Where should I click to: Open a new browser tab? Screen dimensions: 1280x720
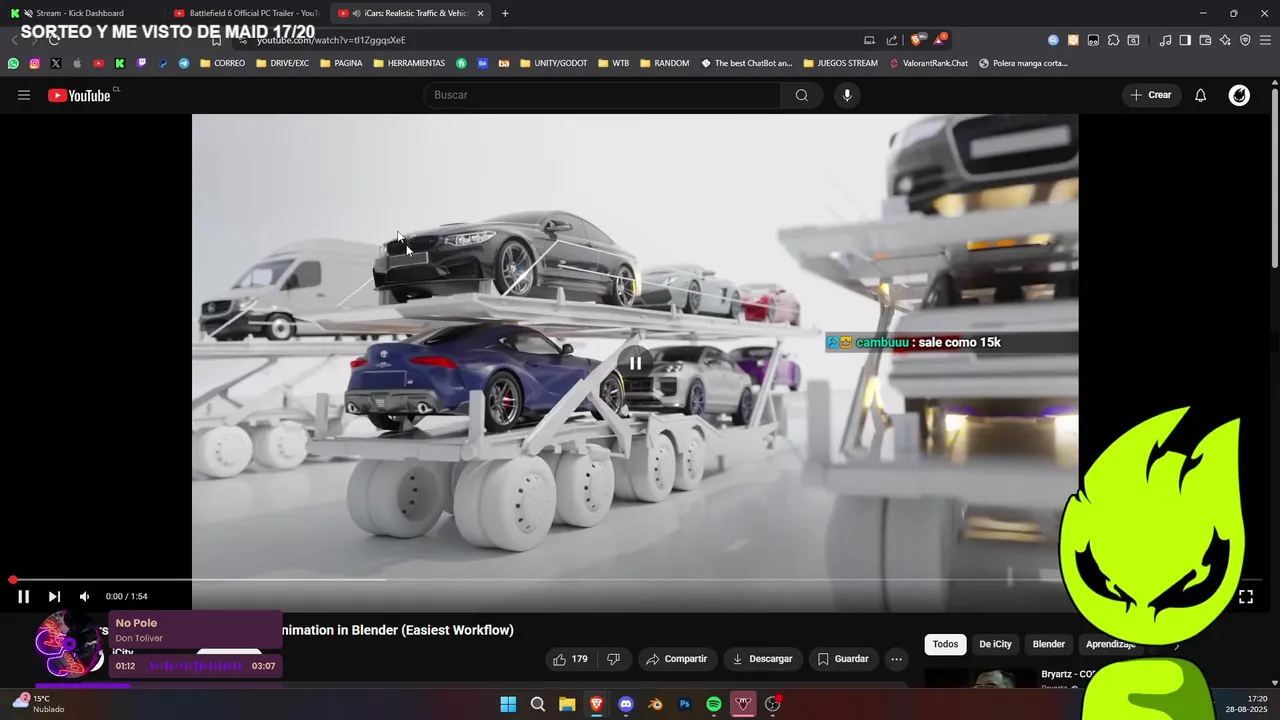pos(505,13)
